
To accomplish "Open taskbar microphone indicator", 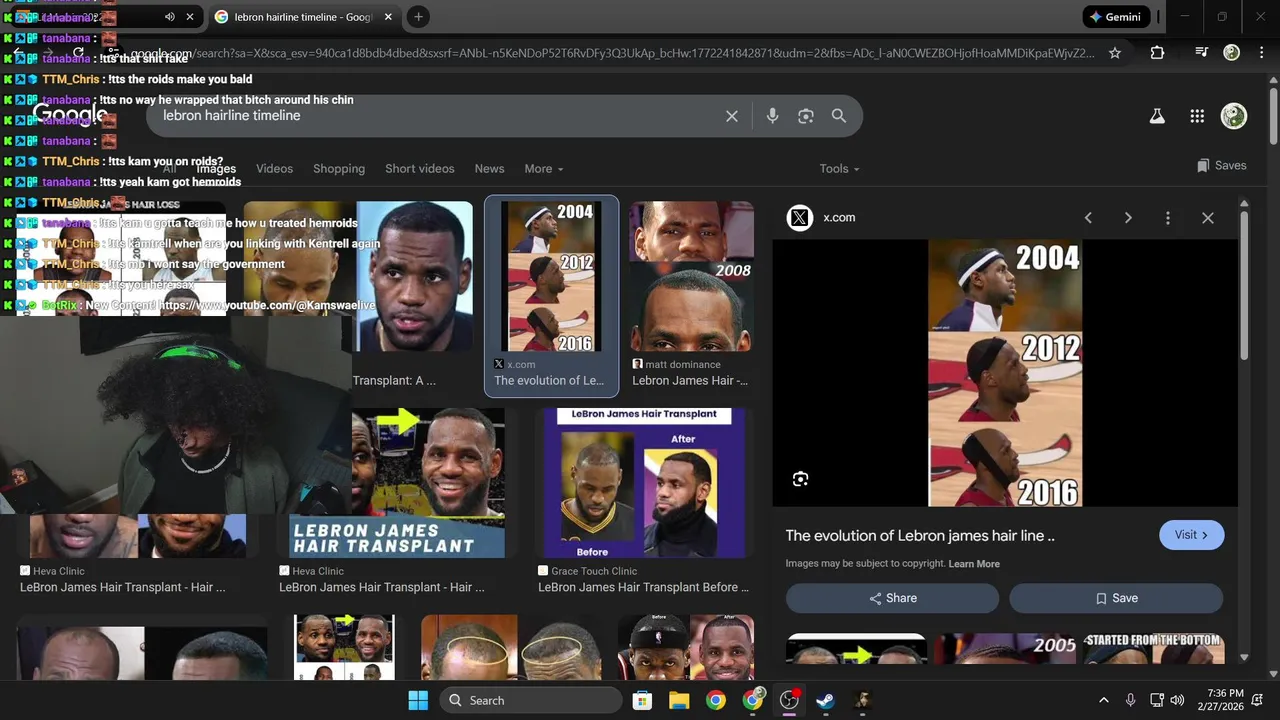I will pyautogui.click(x=1130, y=700).
